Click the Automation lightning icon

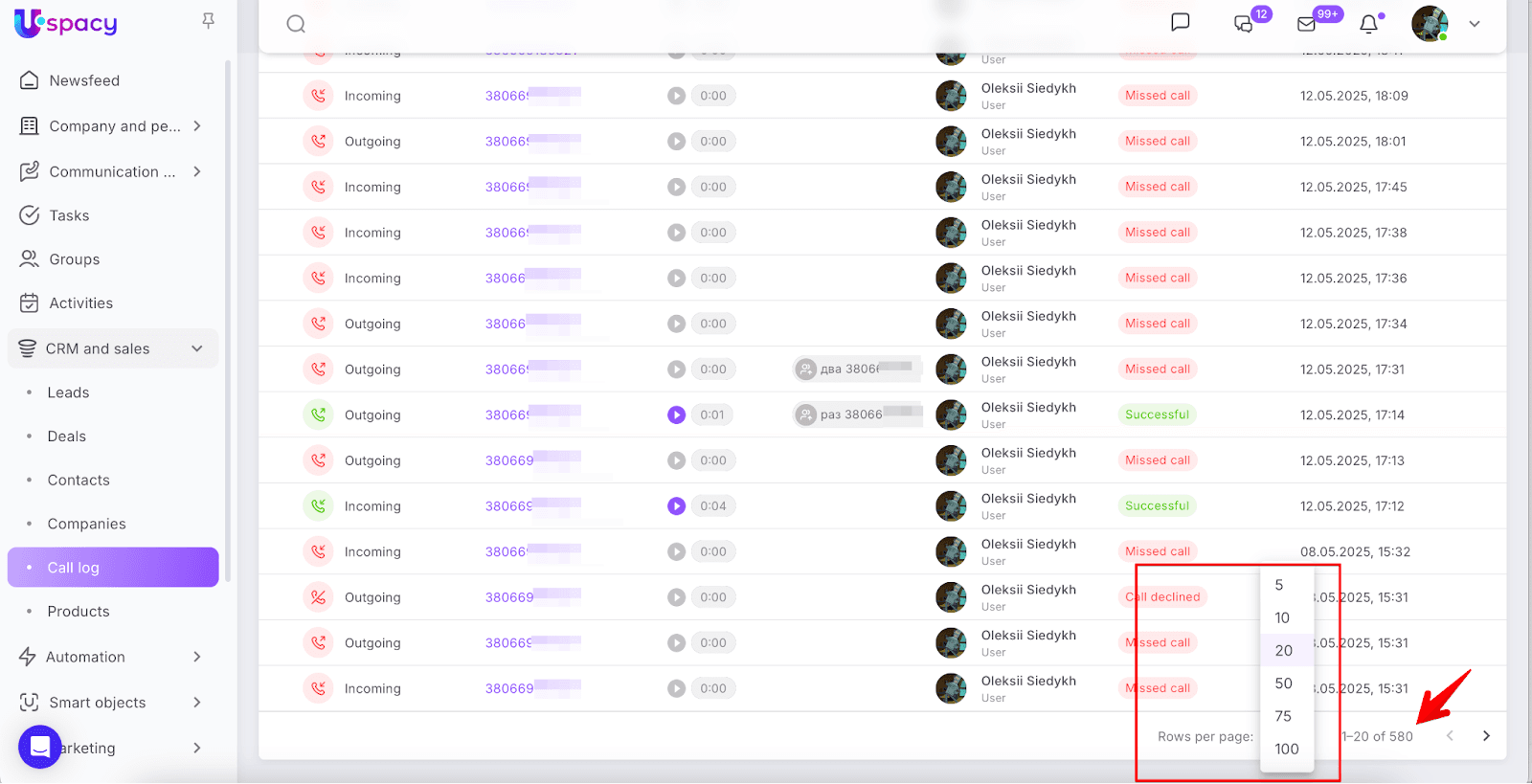point(28,657)
